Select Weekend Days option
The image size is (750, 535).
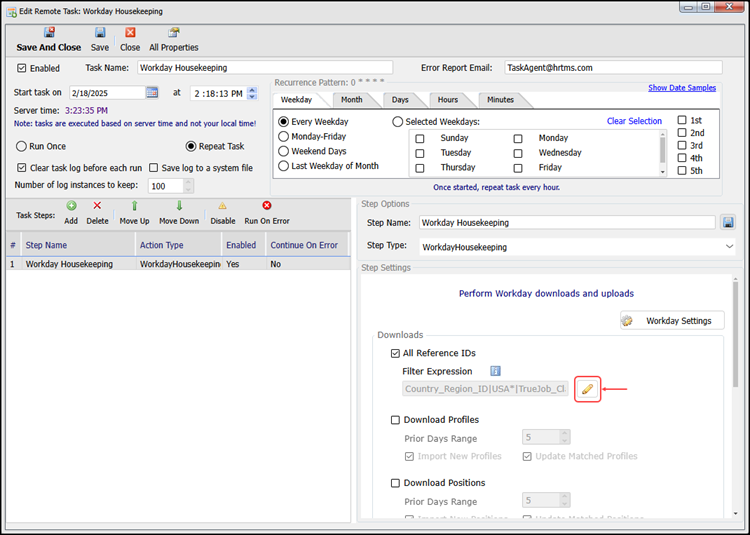pyautogui.click(x=284, y=151)
